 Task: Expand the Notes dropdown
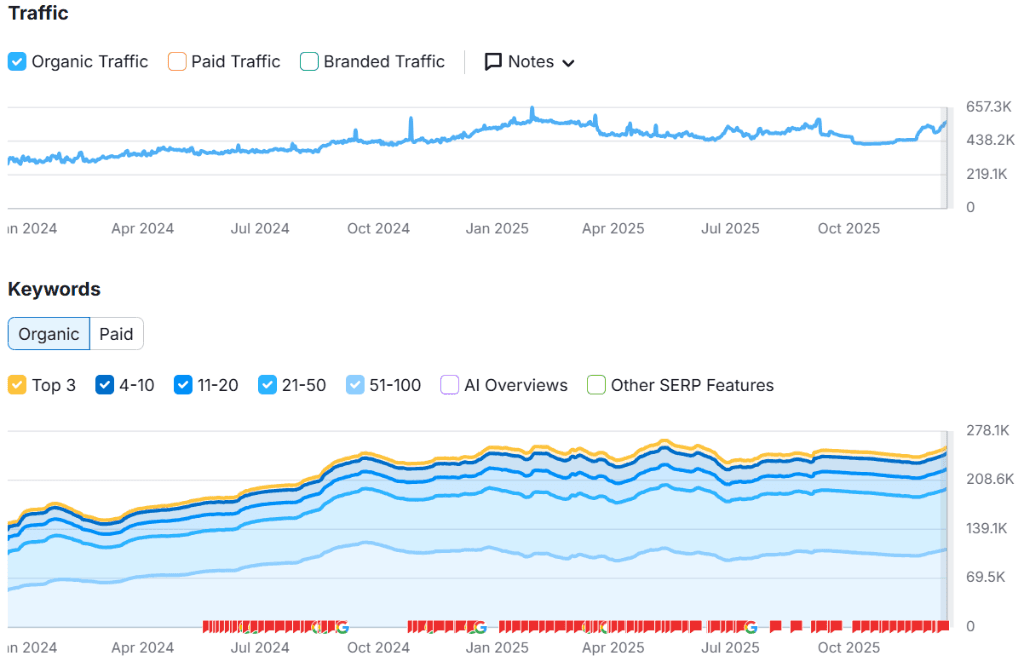pos(567,62)
